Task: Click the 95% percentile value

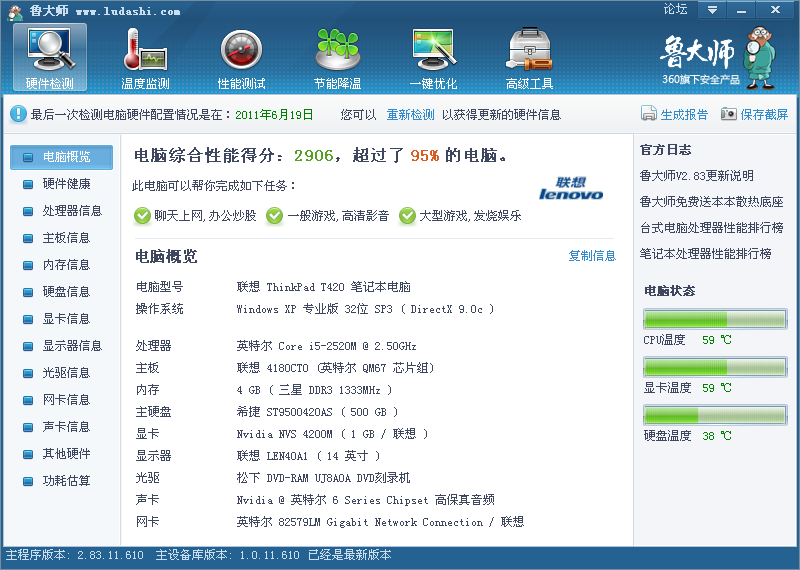Action: [424, 156]
